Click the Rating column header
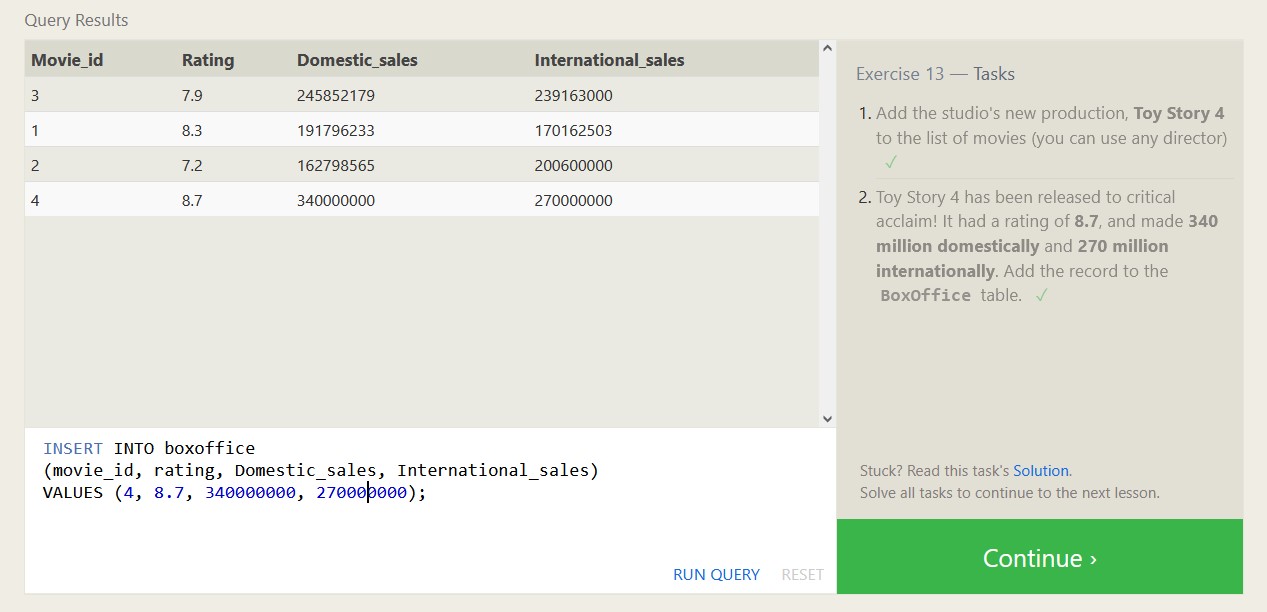 click(x=208, y=60)
